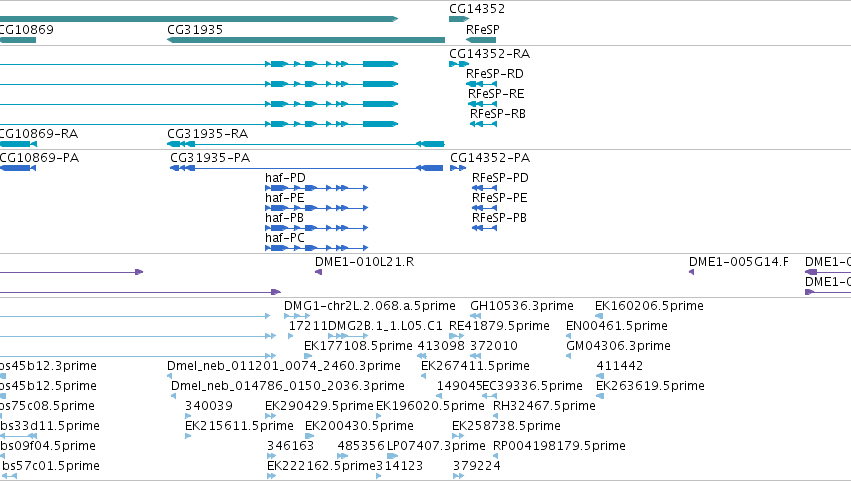Click EST EK160206.5prime

pos(649,306)
